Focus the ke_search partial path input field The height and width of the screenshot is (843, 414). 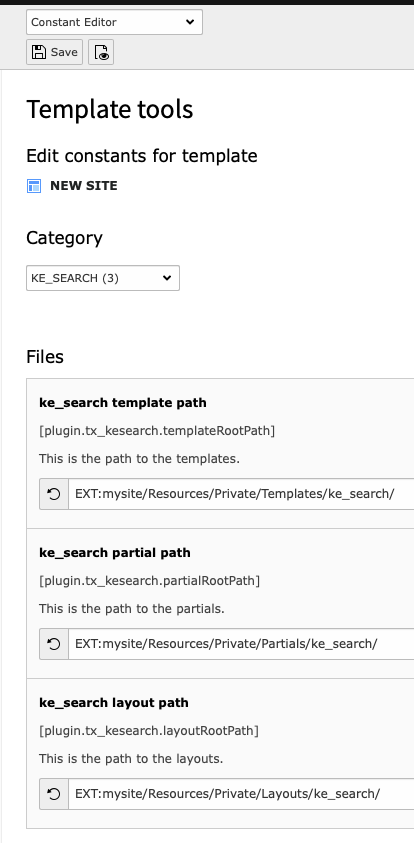click(x=241, y=644)
